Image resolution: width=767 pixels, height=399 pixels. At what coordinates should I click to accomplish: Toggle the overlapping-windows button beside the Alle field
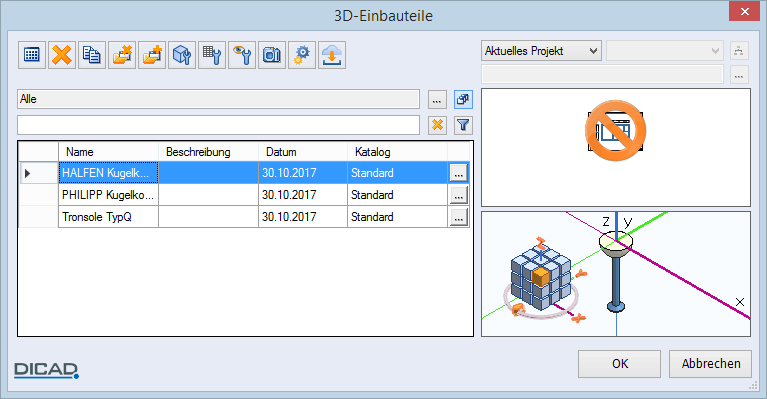point(463,99)
